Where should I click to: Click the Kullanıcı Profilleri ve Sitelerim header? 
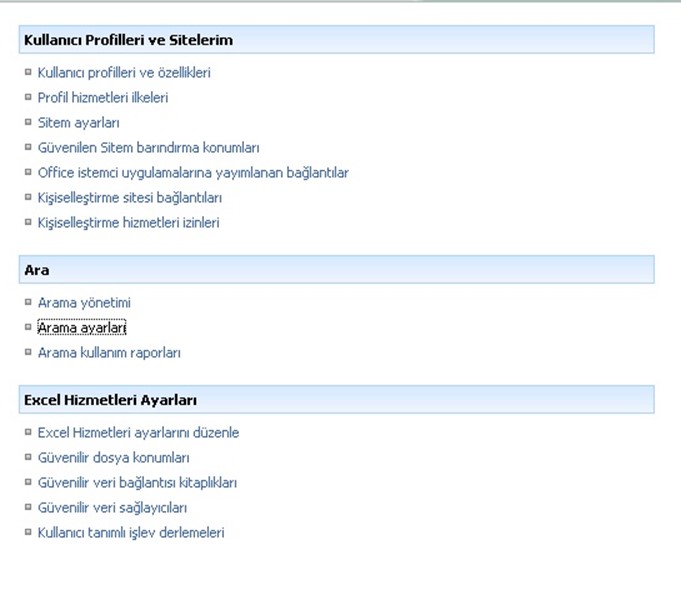click(x=127, y=40)
